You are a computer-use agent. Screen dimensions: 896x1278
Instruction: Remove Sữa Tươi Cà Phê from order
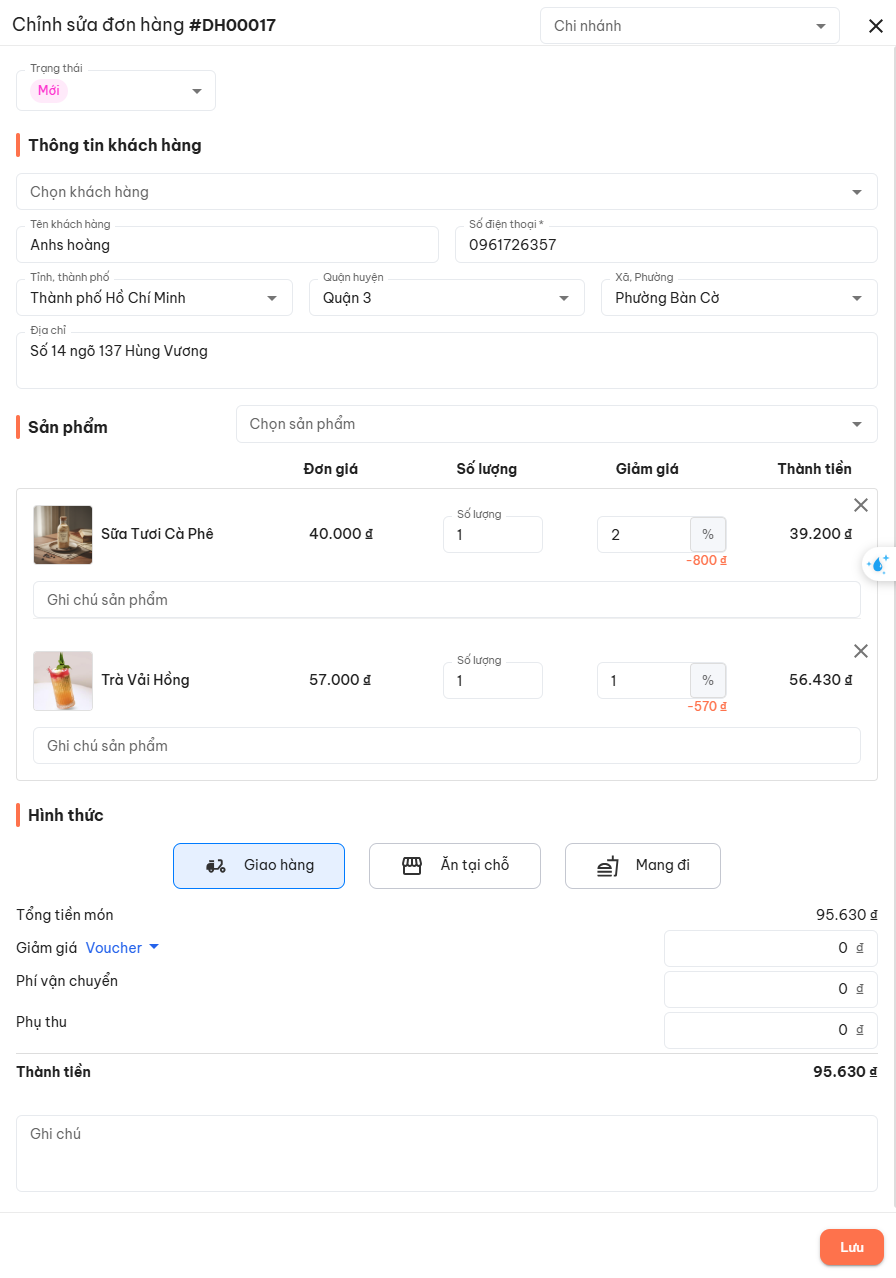[x=860, y=505]
